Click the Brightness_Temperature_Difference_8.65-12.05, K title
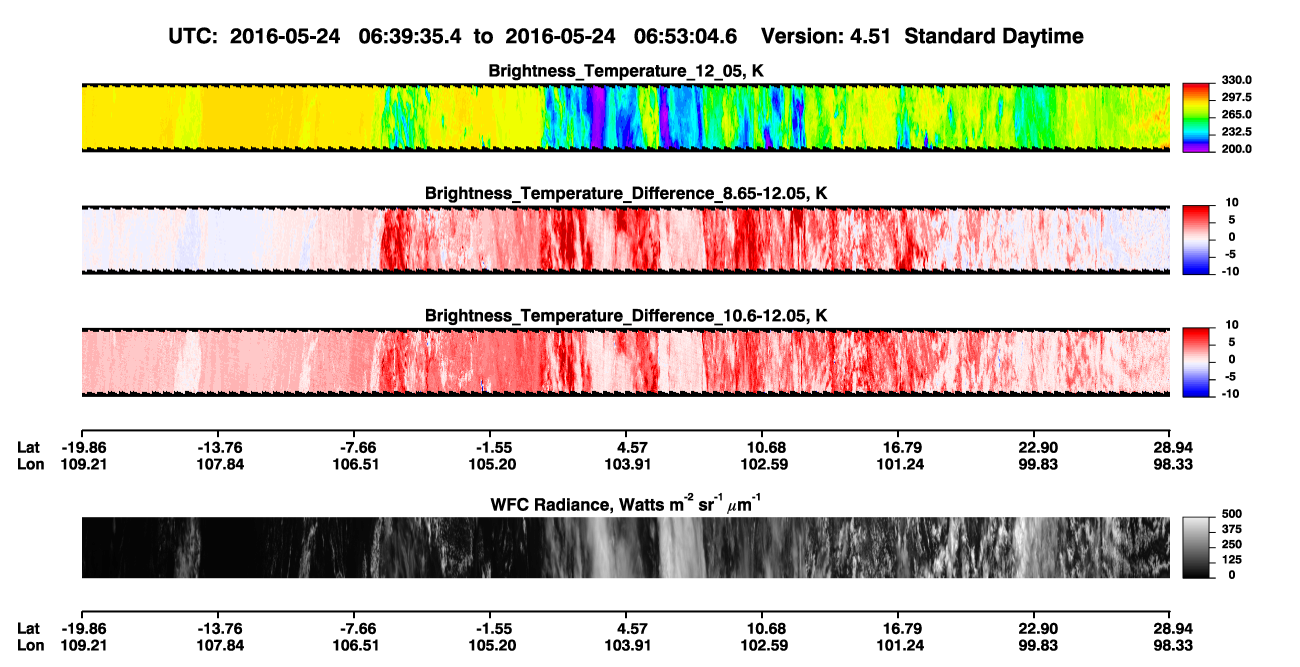Image resolution: width=1300 pixels, height=667 pixels. (x=625, y=193)
